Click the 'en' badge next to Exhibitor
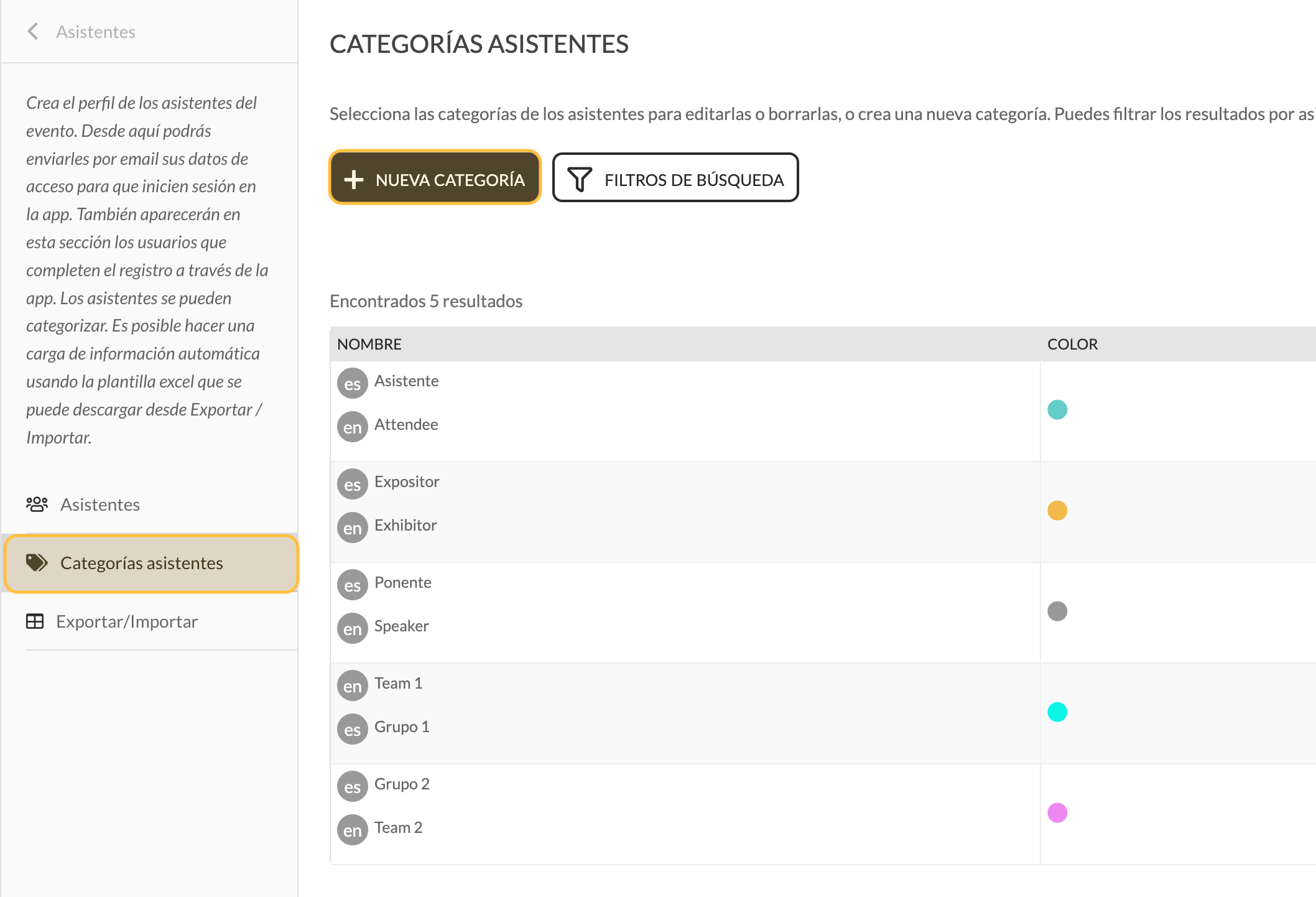The height and width of the screenshot is (897, 1316). click(x=353, y=528)
